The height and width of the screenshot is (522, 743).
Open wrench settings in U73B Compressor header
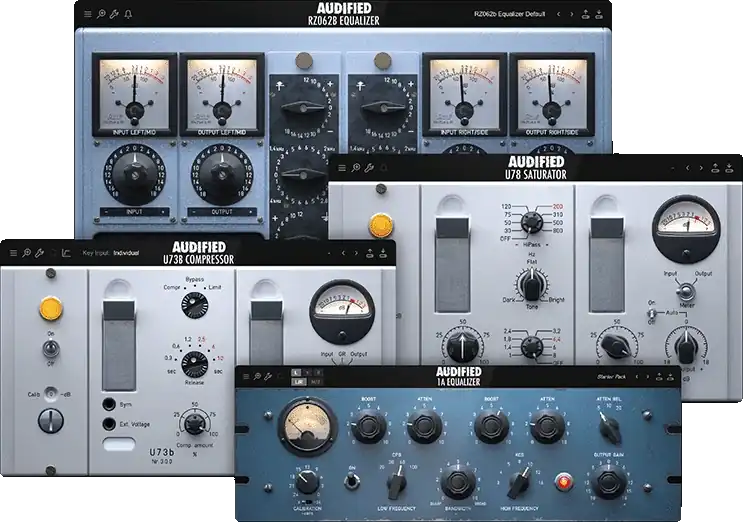click(x=40, y=253)
